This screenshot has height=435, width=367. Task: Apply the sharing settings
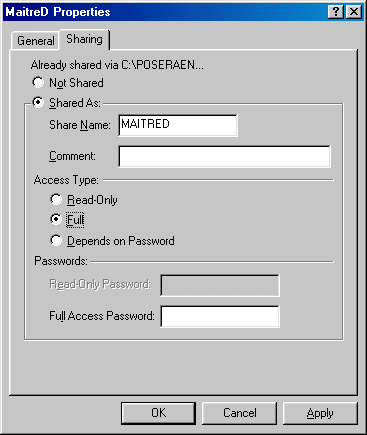320,413
